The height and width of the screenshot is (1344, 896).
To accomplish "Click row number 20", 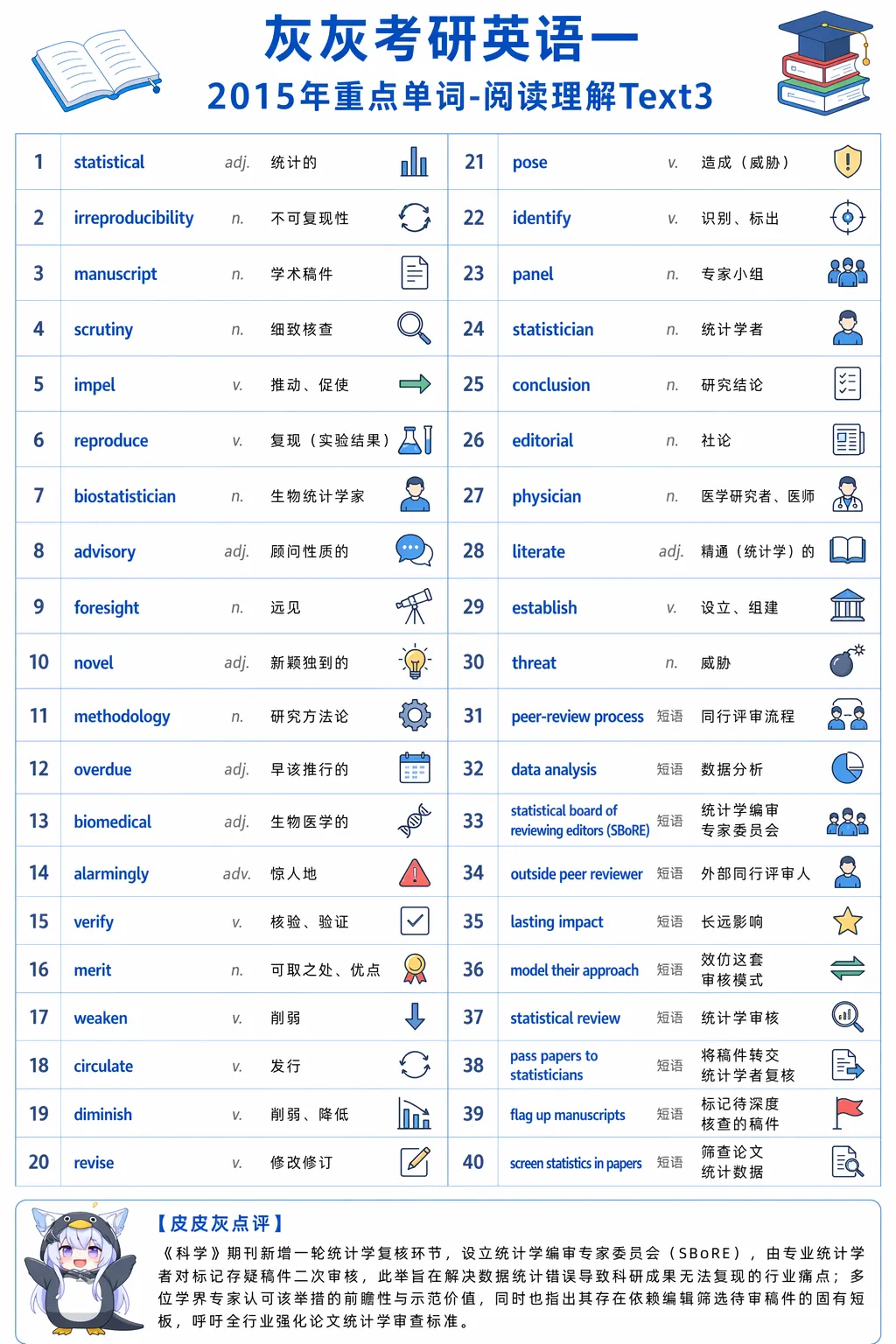I will [x=38, y=1162].
